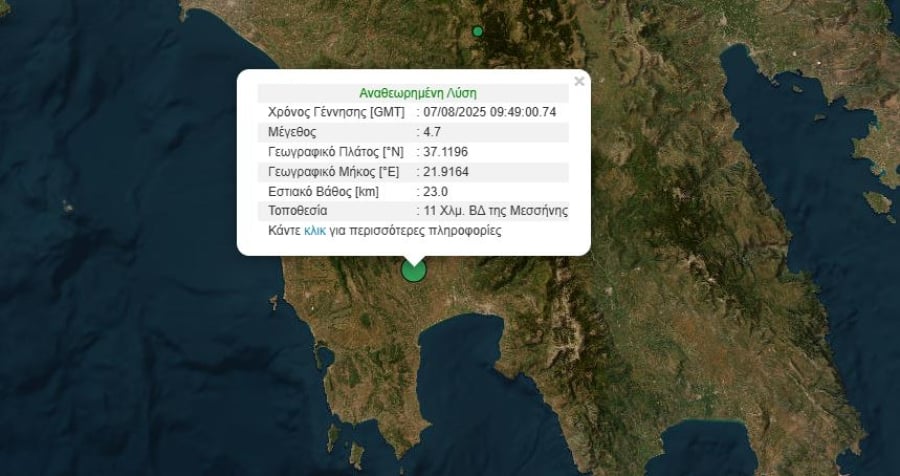Click the Χρόνος Γέννησης [GMT] label
The width and height of the screenshot is (900, 476).
pos(336,113)
